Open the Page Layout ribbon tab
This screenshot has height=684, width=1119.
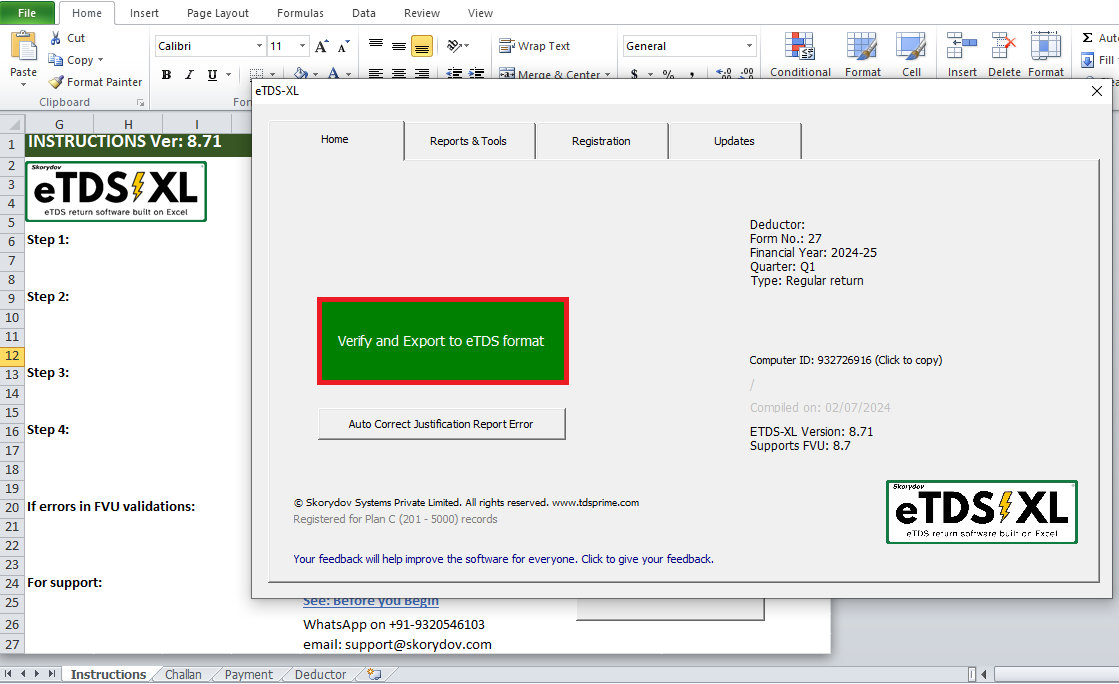(218, 13)
